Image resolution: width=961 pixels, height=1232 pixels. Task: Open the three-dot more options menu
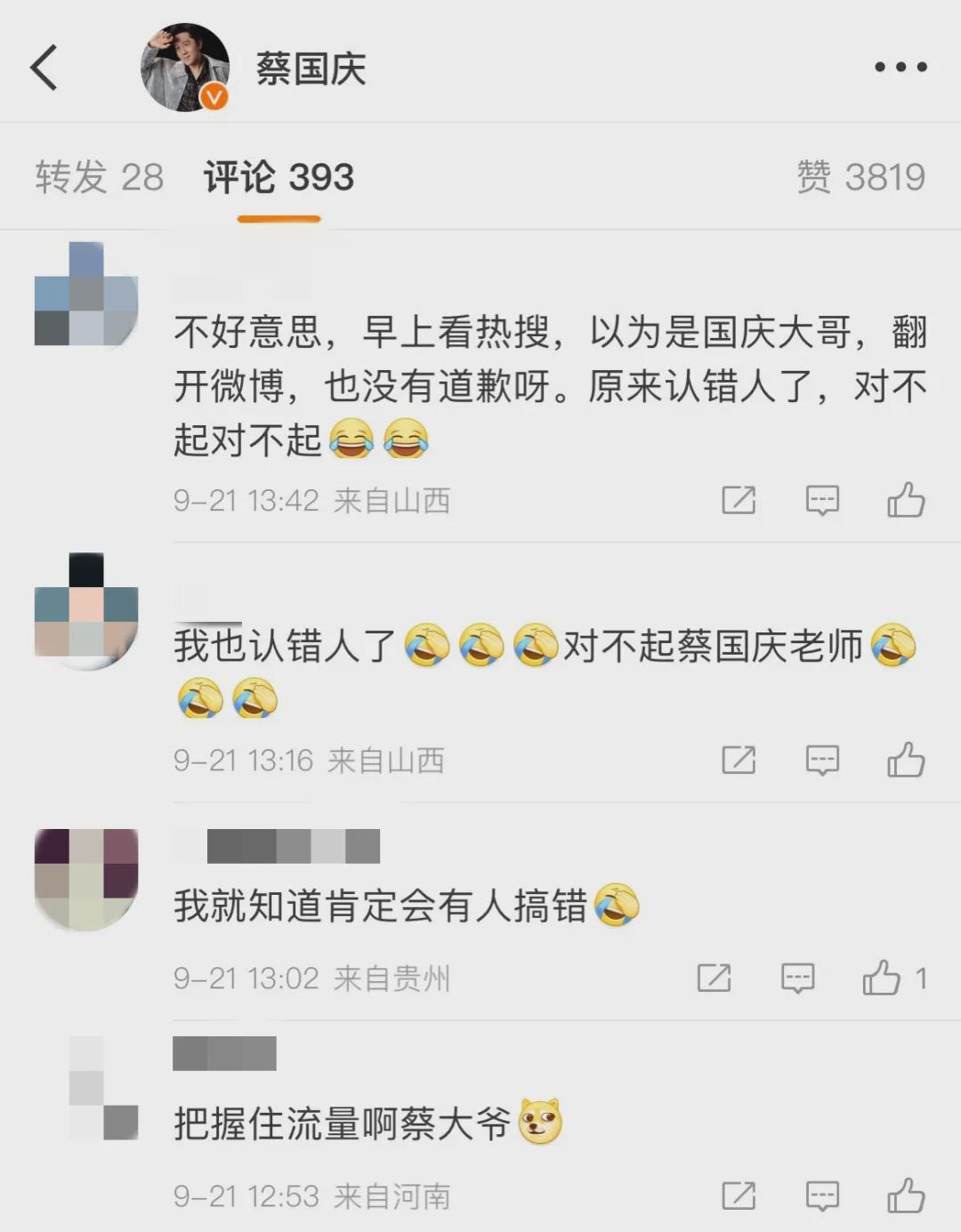coord(900,67)
